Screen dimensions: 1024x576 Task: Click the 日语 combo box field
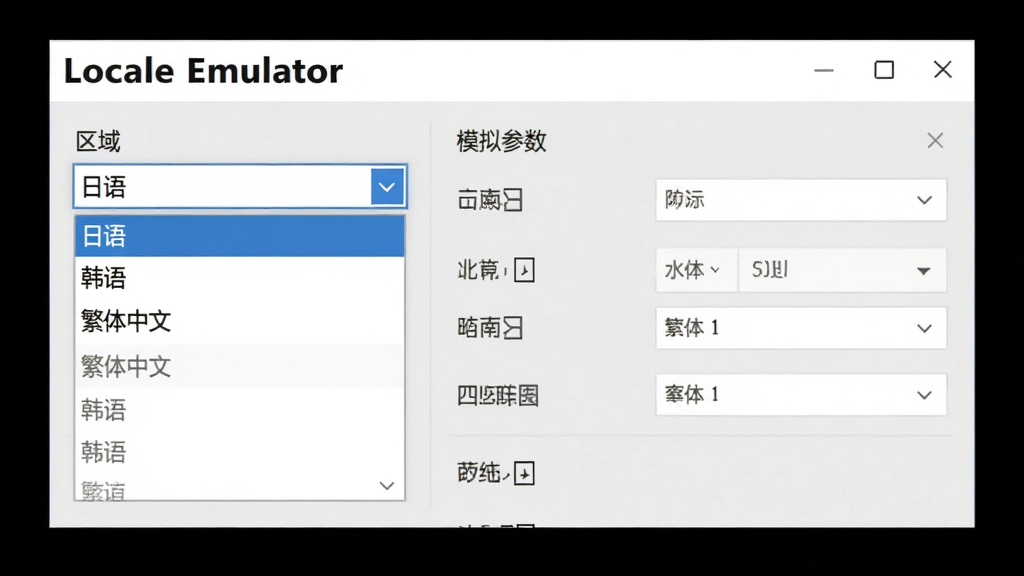240,187
